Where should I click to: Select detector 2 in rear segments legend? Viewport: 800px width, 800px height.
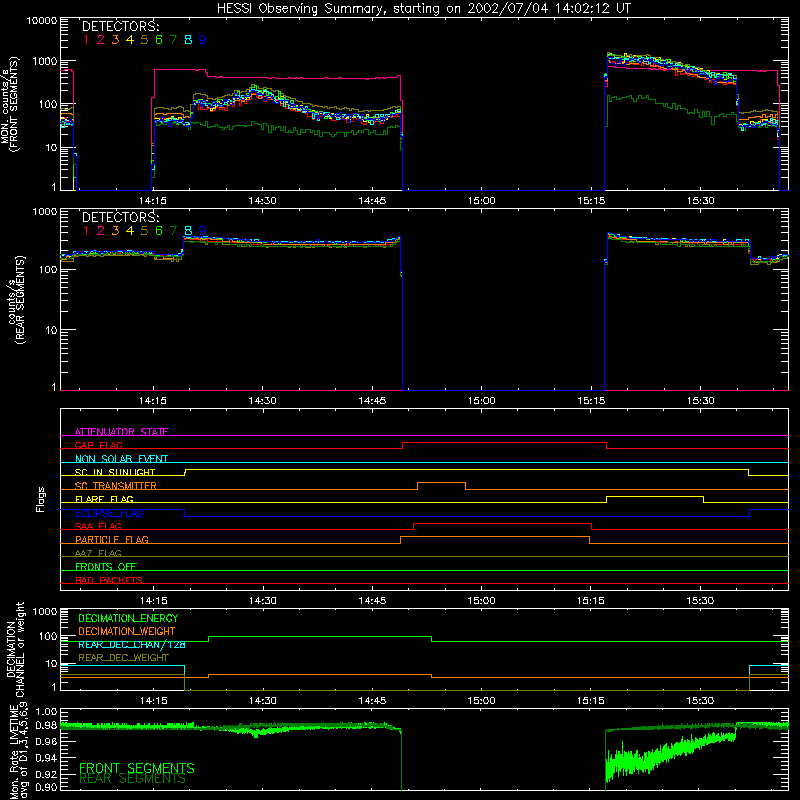click(x=101, y=231)
